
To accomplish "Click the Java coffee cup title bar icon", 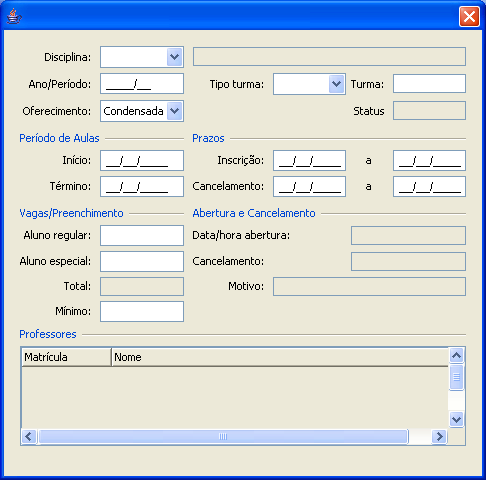I will pyautogui.click(x=14, y=16).
